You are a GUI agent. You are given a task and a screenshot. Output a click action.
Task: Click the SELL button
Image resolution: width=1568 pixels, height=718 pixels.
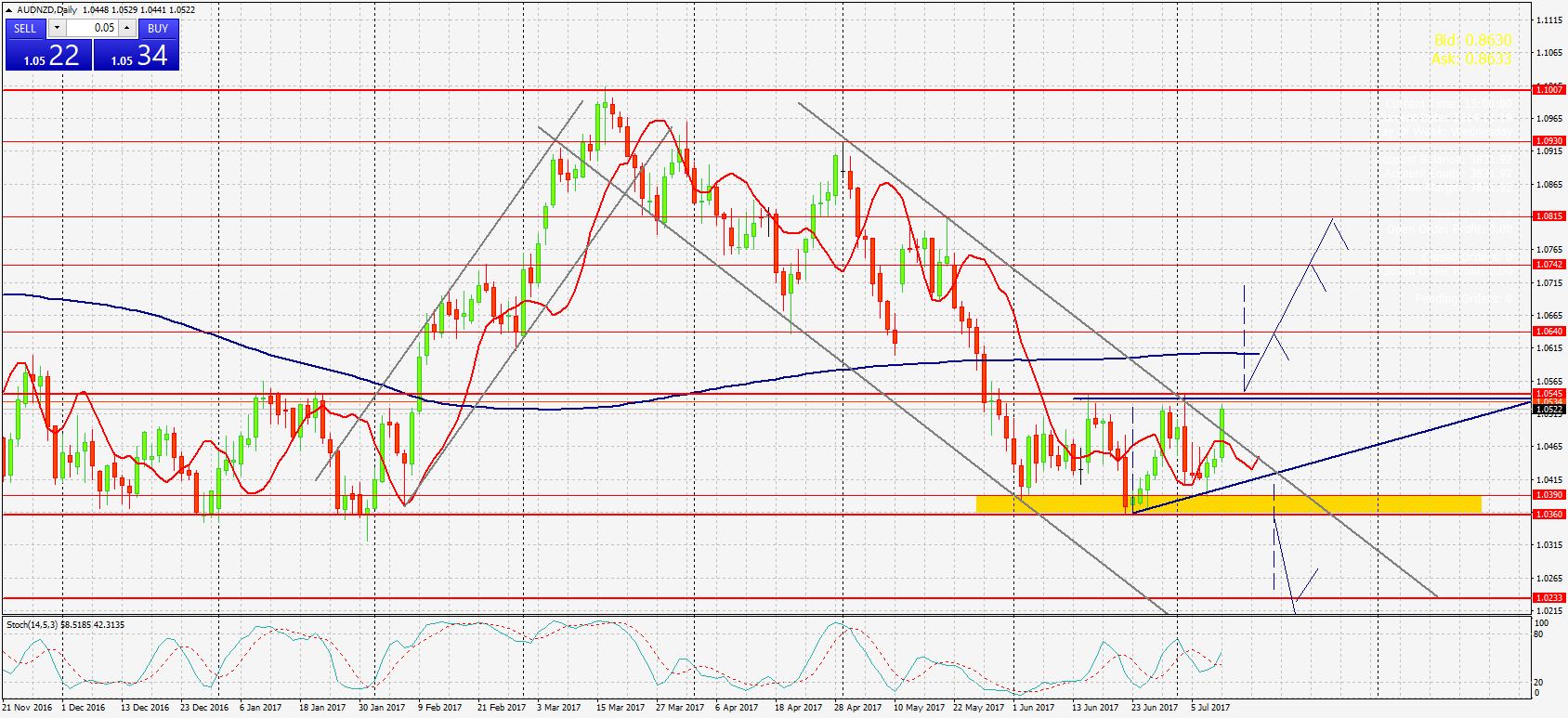25,29
